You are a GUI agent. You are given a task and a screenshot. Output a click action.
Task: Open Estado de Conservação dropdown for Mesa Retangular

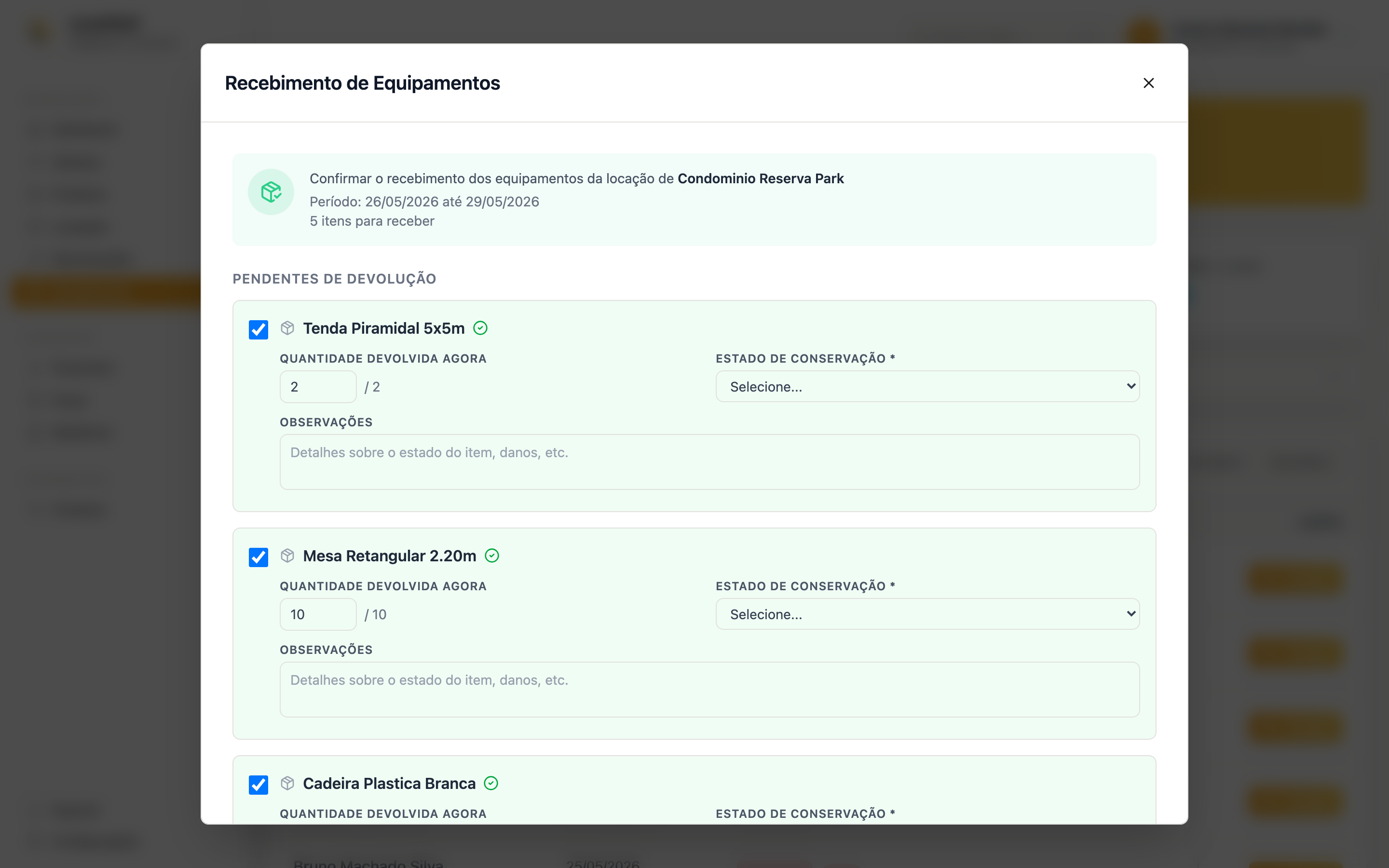click(x=927, y=614)
